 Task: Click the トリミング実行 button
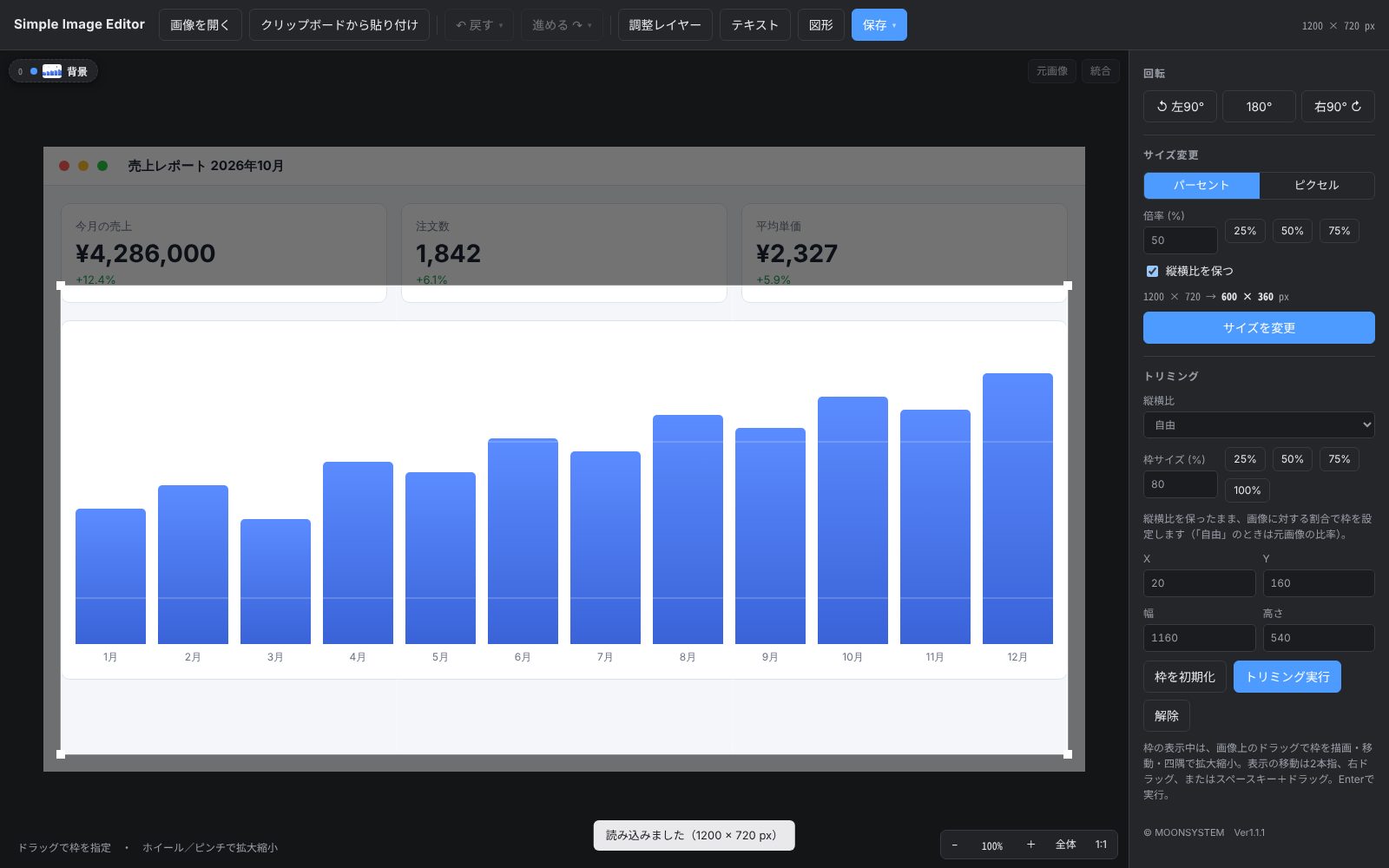pos(1287,676)
